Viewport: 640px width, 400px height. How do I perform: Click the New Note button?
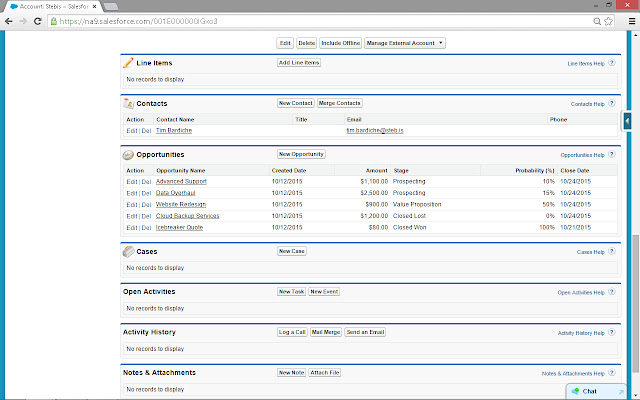coord(291,372)
